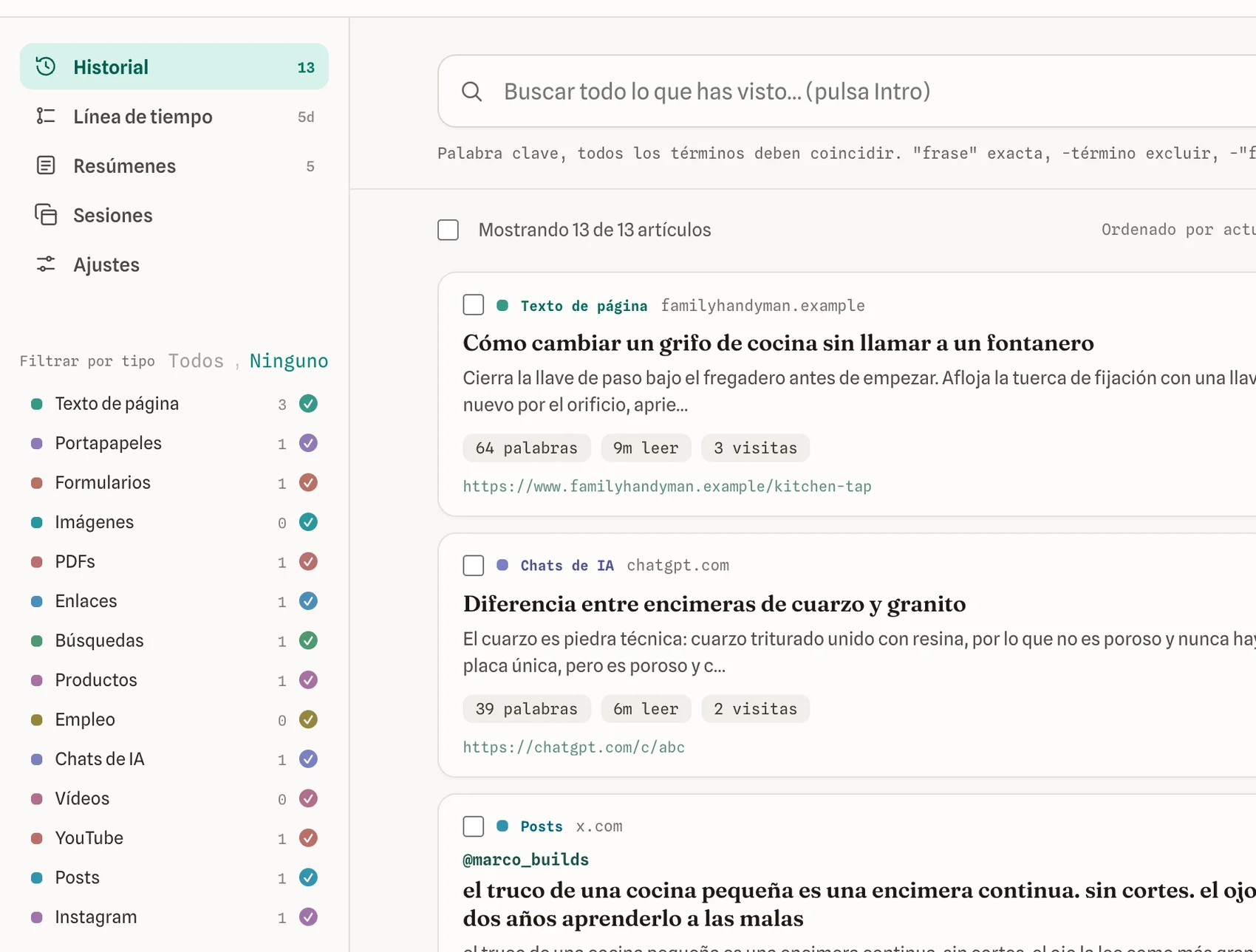Click the Línea de tiempo icon
1256x952 pixels.
pos(46,116)
